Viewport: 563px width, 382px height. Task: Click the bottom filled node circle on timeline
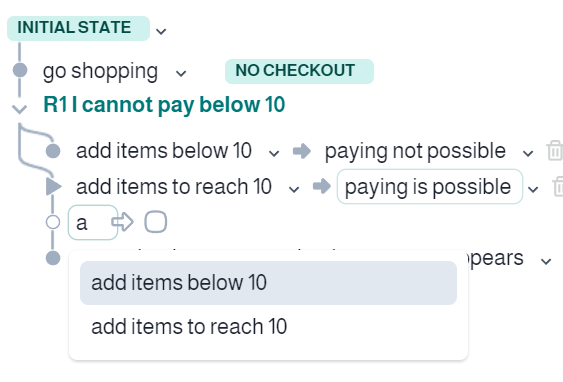[x=53, y=258]
